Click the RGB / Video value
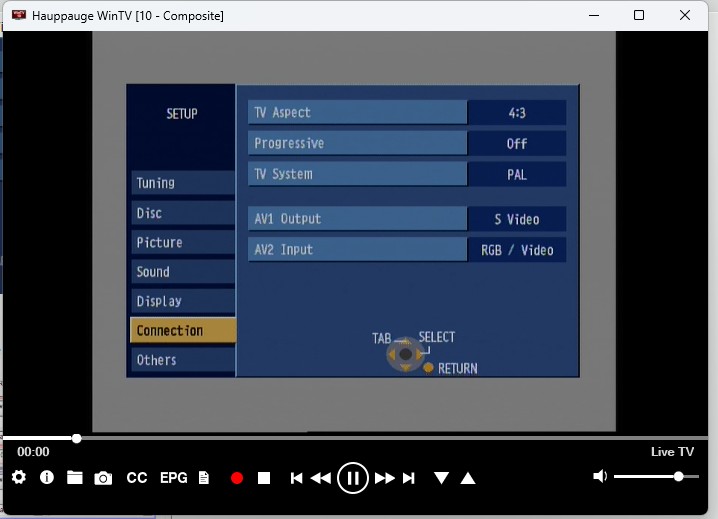Screen dimensions: 718x519 point(517,250)
